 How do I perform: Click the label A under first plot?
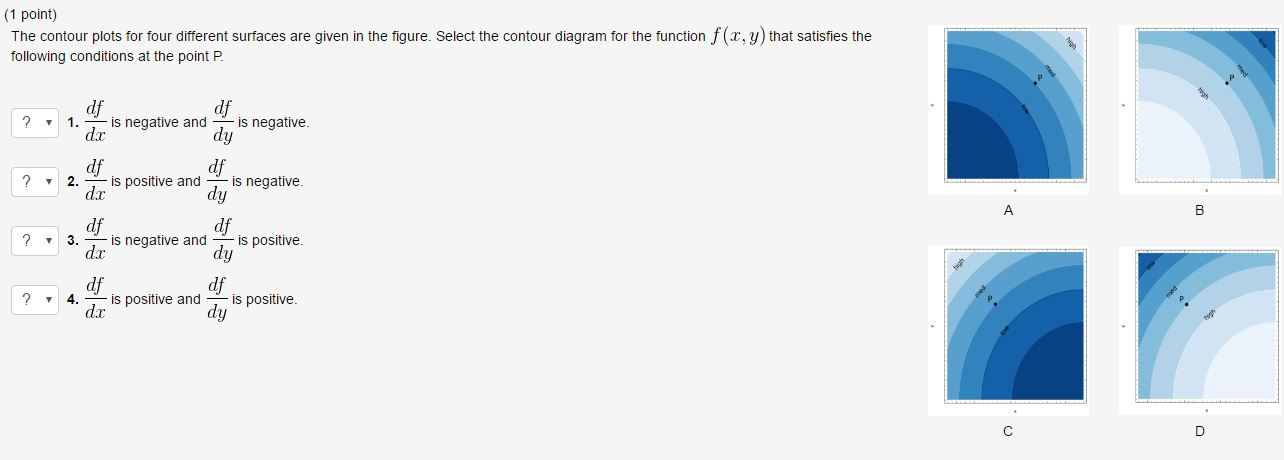tap(1008, 210)
